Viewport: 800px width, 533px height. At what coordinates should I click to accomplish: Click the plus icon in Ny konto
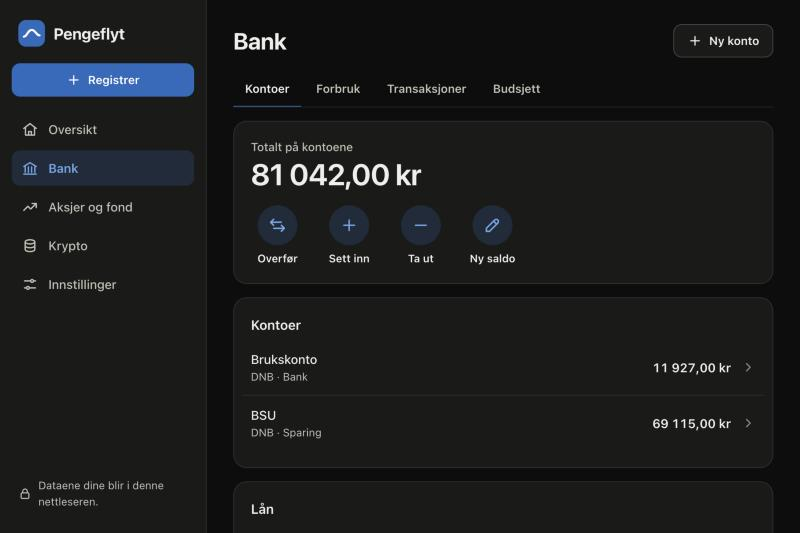point(694,41)
